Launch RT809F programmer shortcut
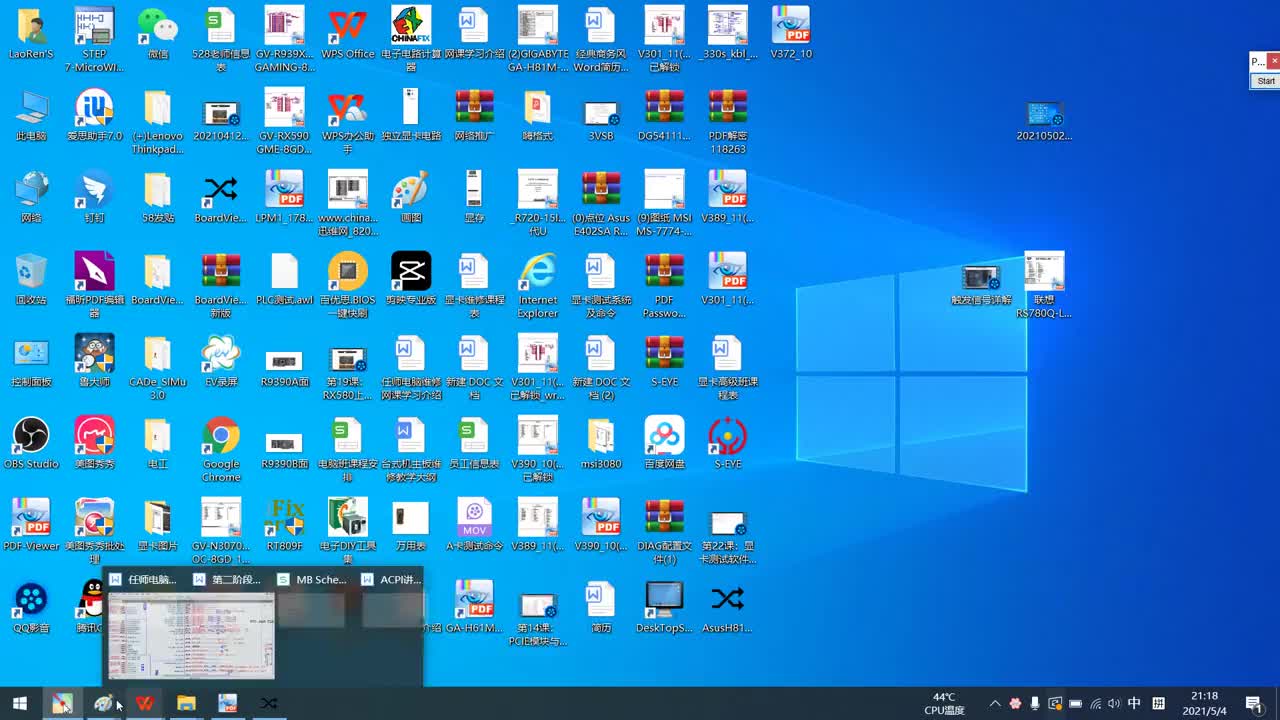Viewport: 1280px width, 720px height. pyautogui.click(x=284, y=526)
